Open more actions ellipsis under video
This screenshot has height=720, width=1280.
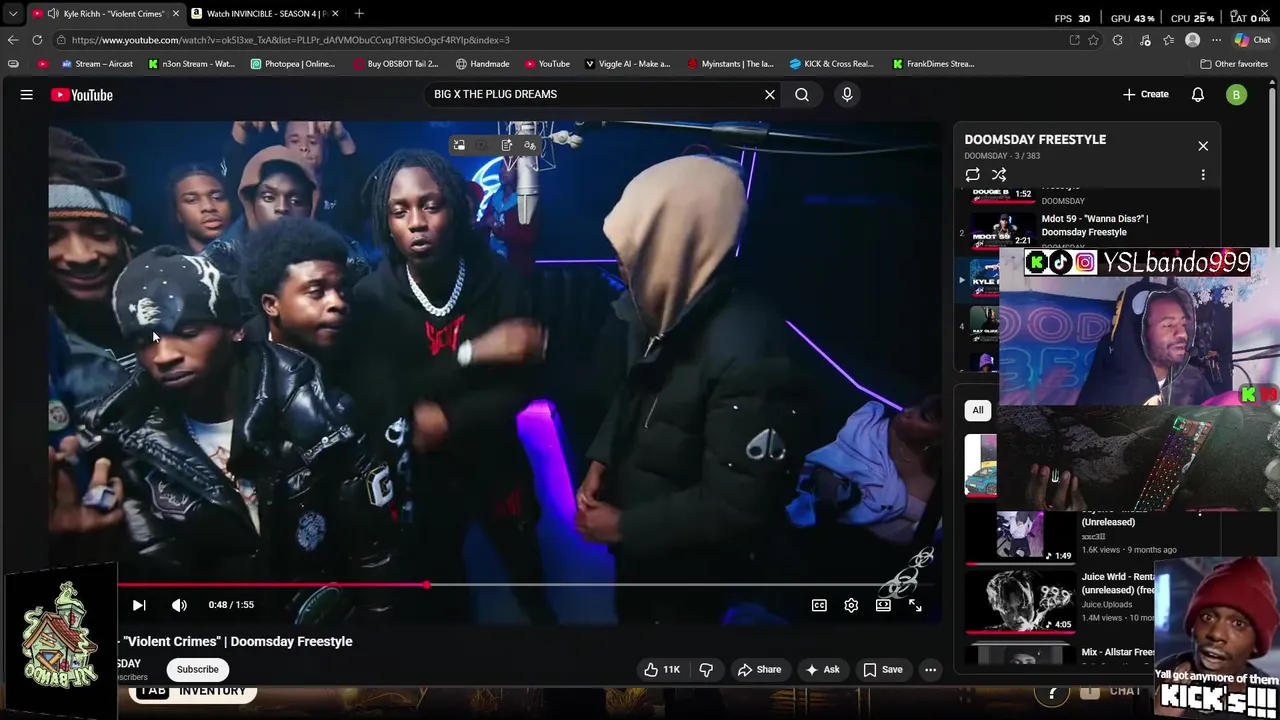point(931,670)
